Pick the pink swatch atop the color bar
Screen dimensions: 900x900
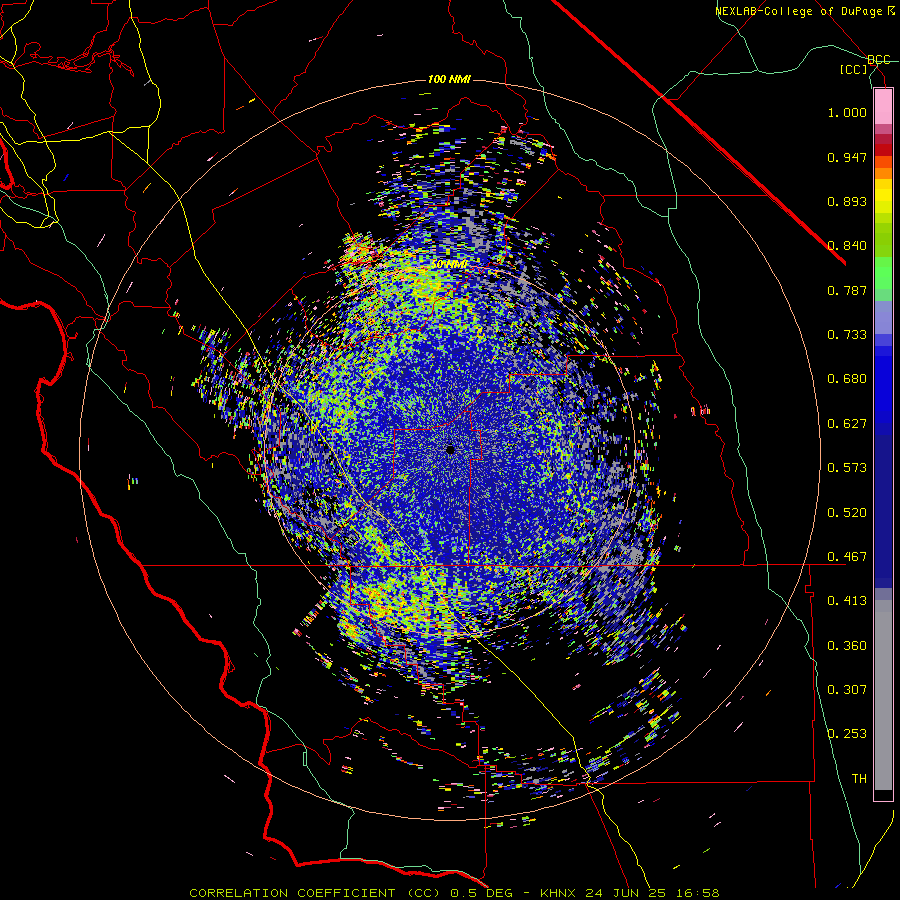(883, 107)
